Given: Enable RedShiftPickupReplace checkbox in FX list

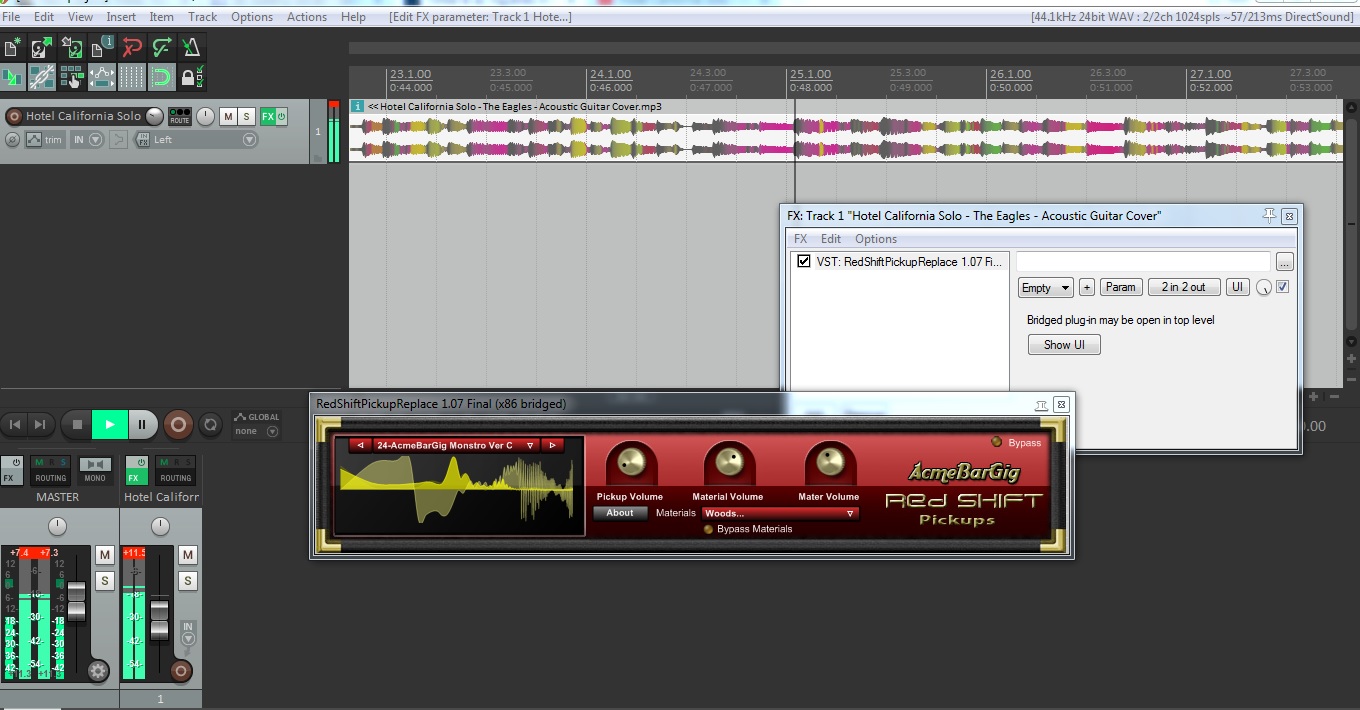Looking at the screenshot, I should point(803,261).
